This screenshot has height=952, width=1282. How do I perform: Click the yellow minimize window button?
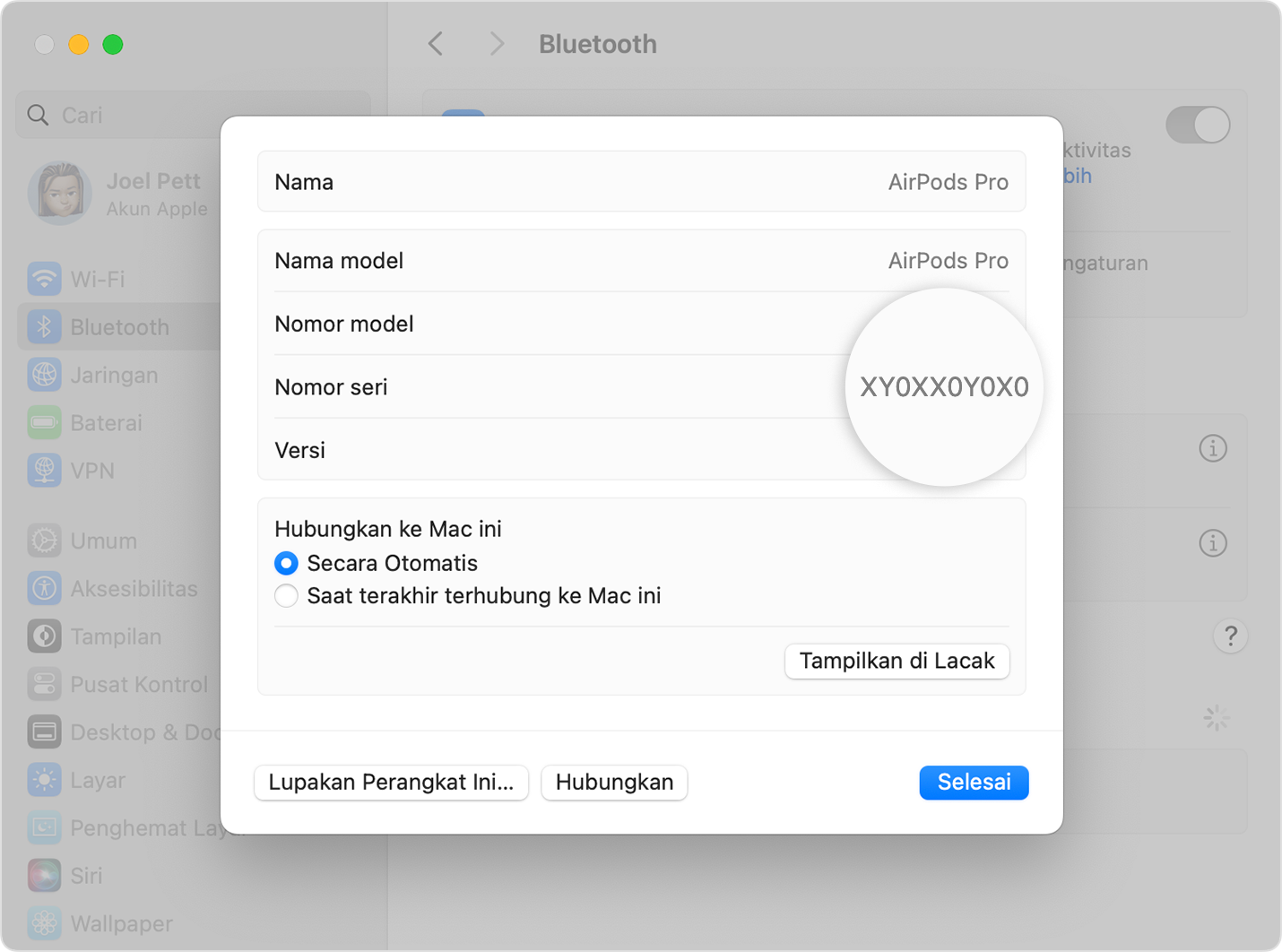pyautogui.click(x=79, y=44)
